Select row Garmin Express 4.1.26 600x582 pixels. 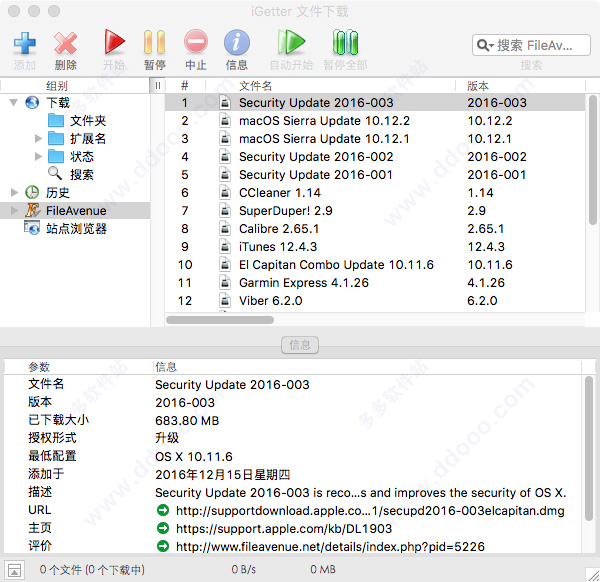coord(375,282)
